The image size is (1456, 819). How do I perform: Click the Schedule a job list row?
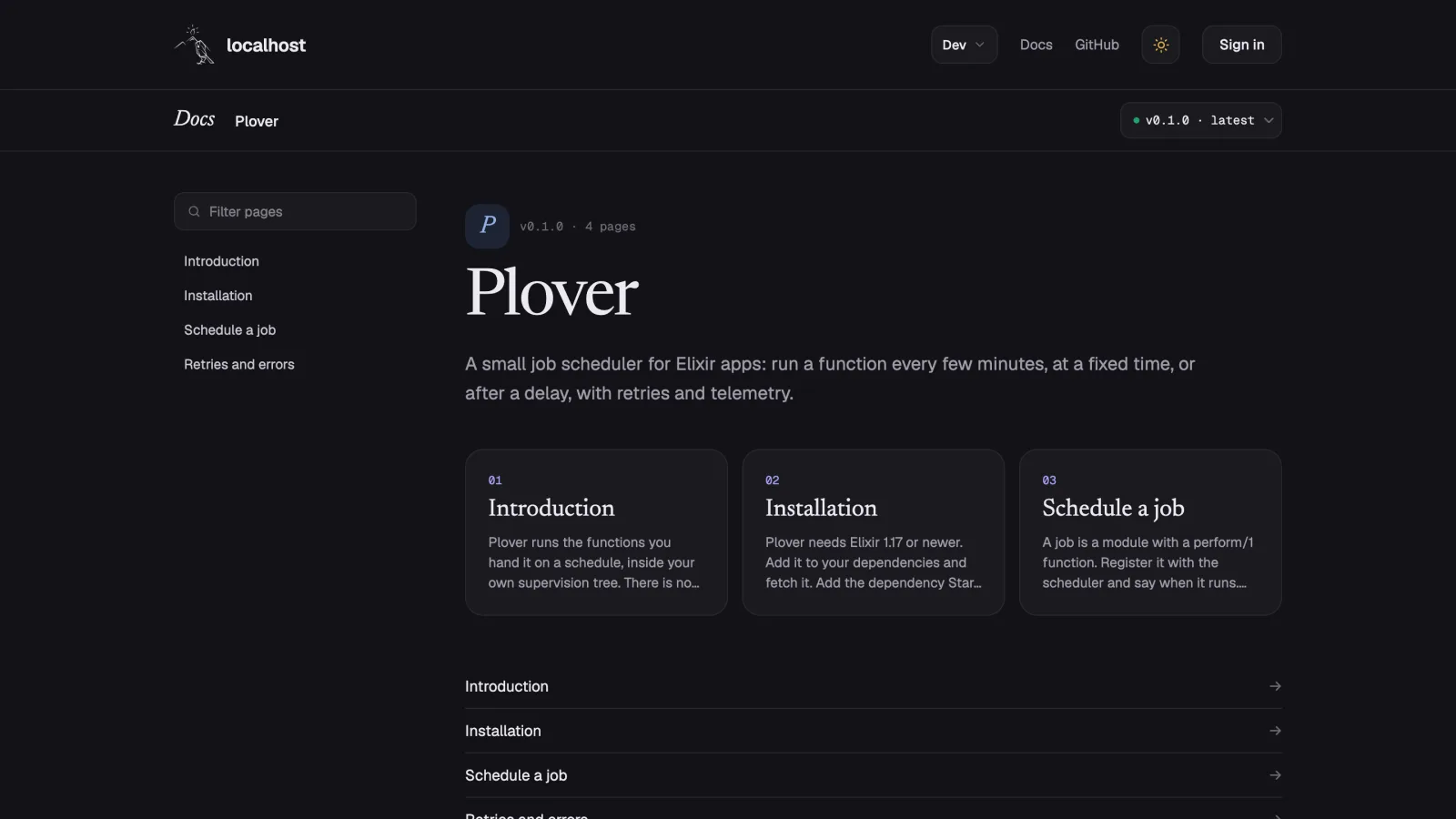pos(873,775)
